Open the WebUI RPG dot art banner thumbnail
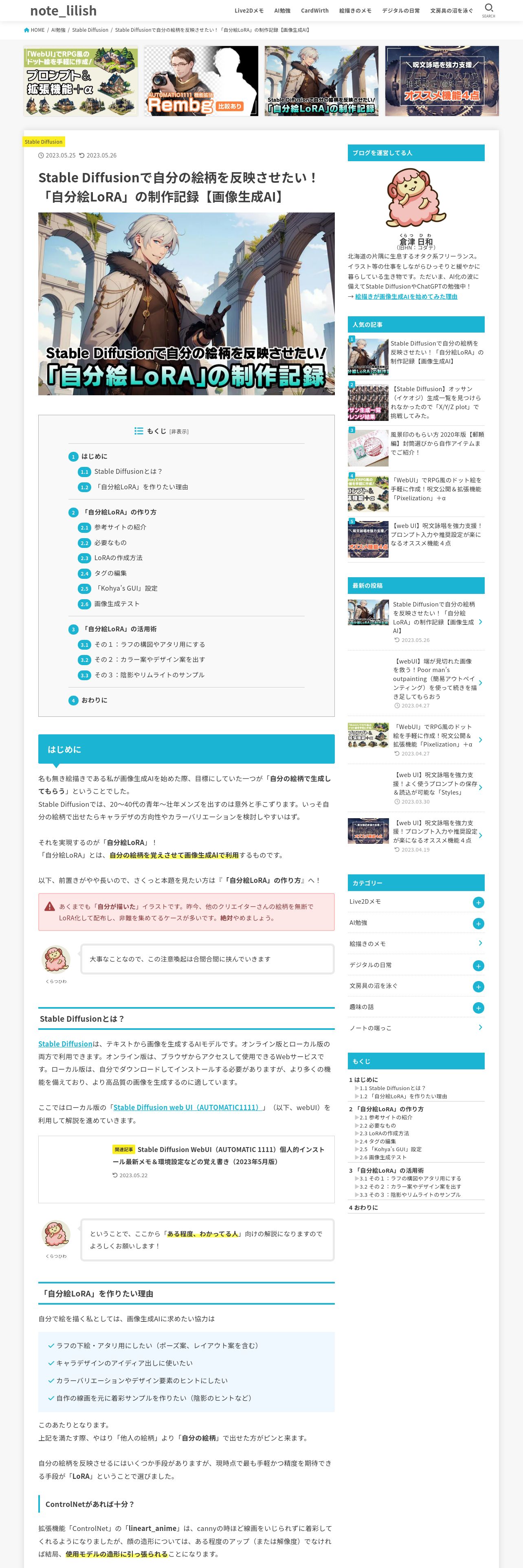The height and width of the screenshot is (1568, 523). [x=81, y=81]
